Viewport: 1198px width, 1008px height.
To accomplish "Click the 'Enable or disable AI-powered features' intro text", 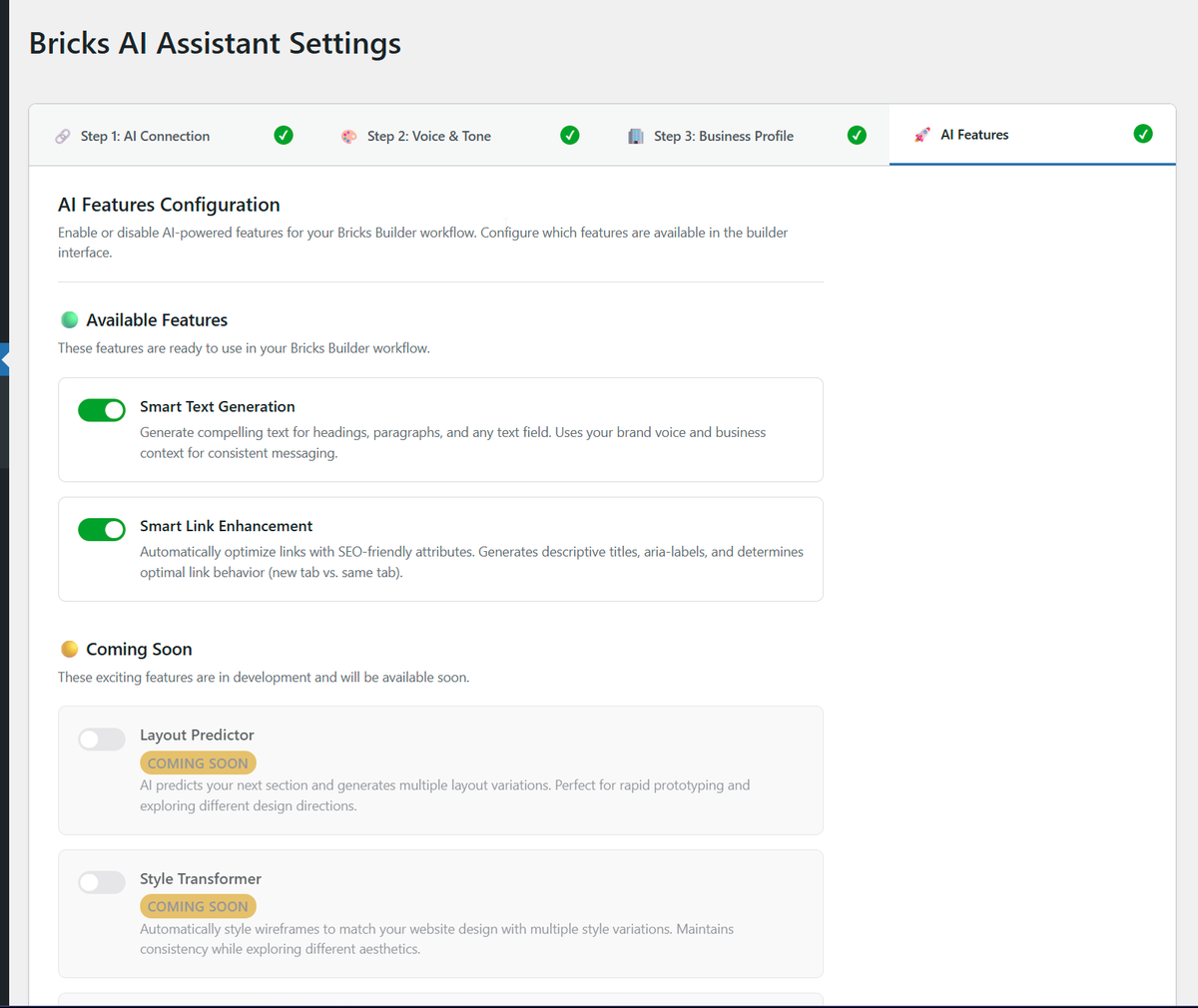I will (x=422, y=243).
